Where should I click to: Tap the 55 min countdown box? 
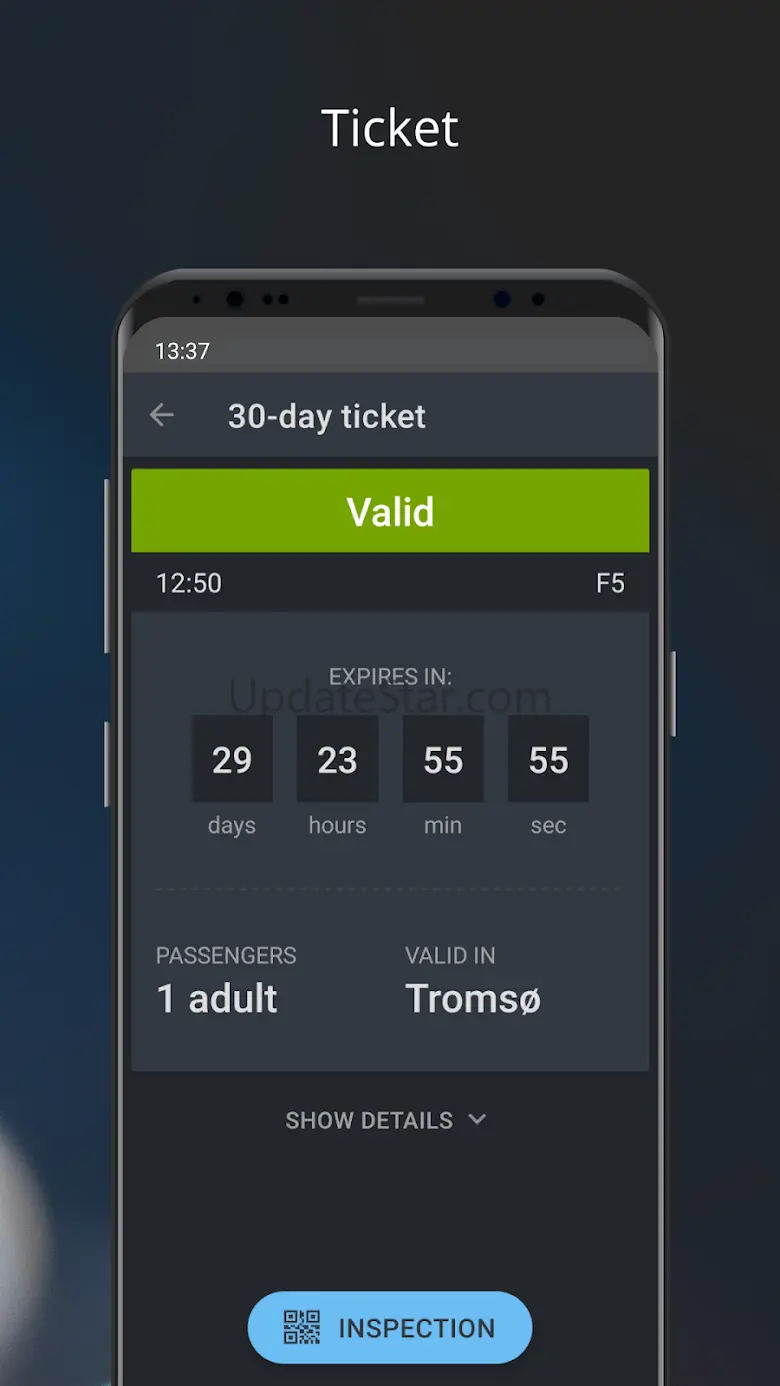[x=443, y=760]
